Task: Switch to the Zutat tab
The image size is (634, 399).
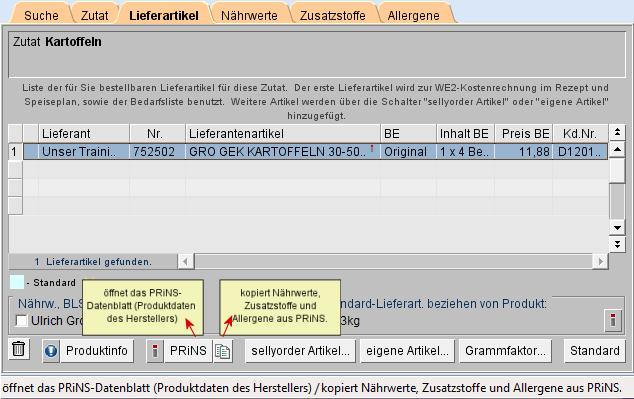Action: pos(94,15)
